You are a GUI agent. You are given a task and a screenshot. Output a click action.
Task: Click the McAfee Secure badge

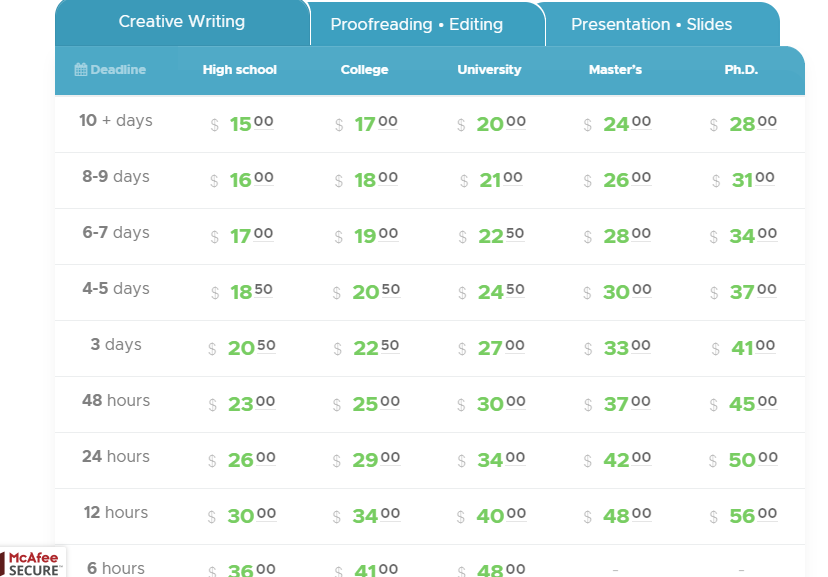point(32,563)
